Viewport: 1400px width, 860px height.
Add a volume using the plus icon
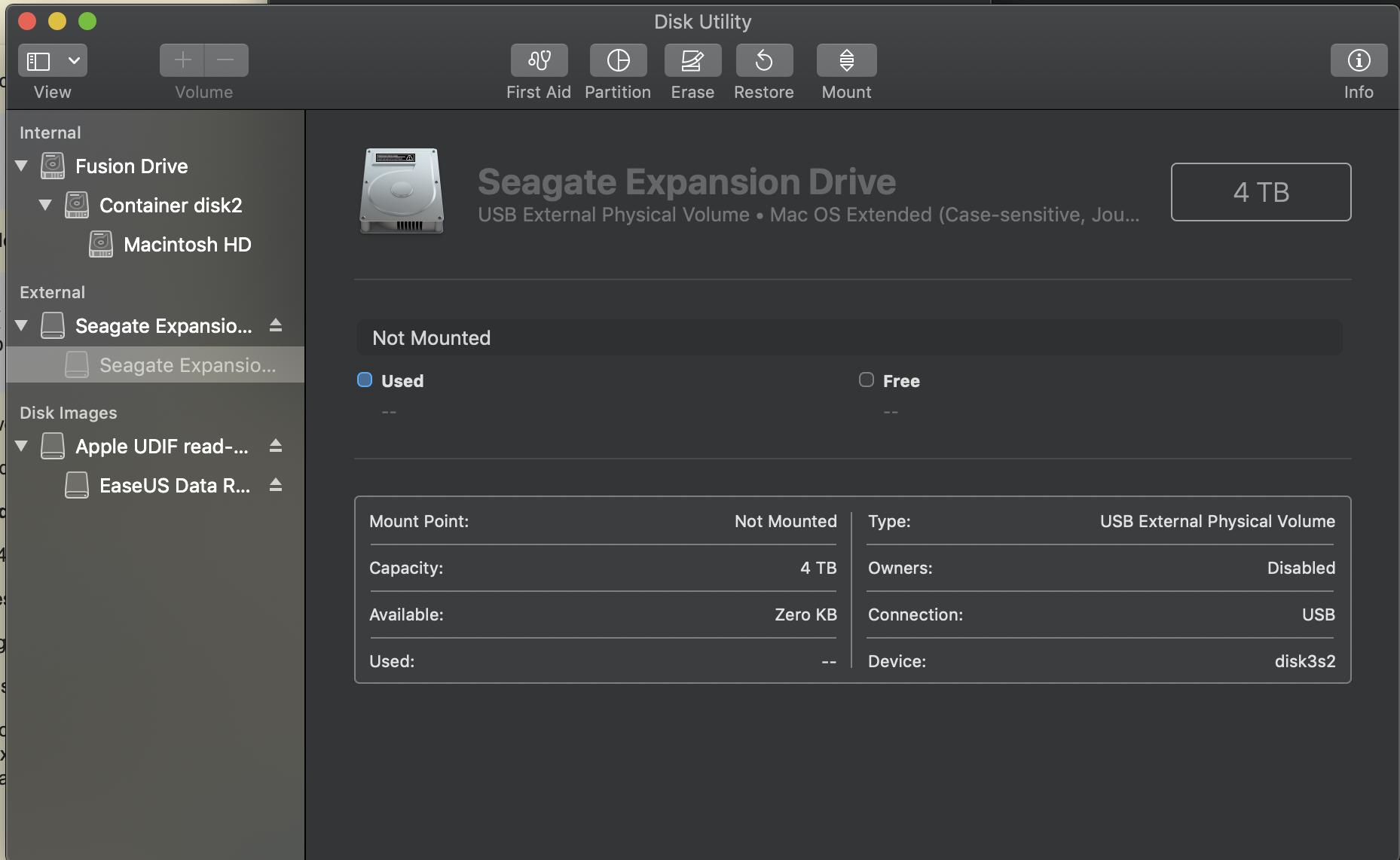tap(182, 59)
